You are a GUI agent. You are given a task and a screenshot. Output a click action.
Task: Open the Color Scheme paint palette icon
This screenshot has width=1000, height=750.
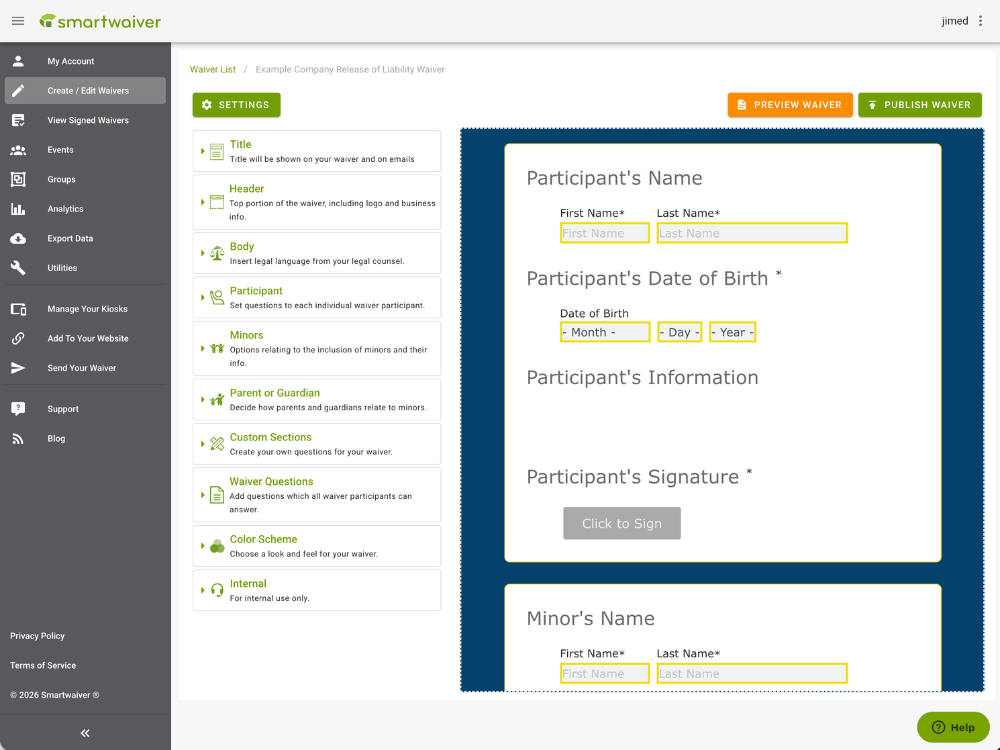[x=215, y=545]
